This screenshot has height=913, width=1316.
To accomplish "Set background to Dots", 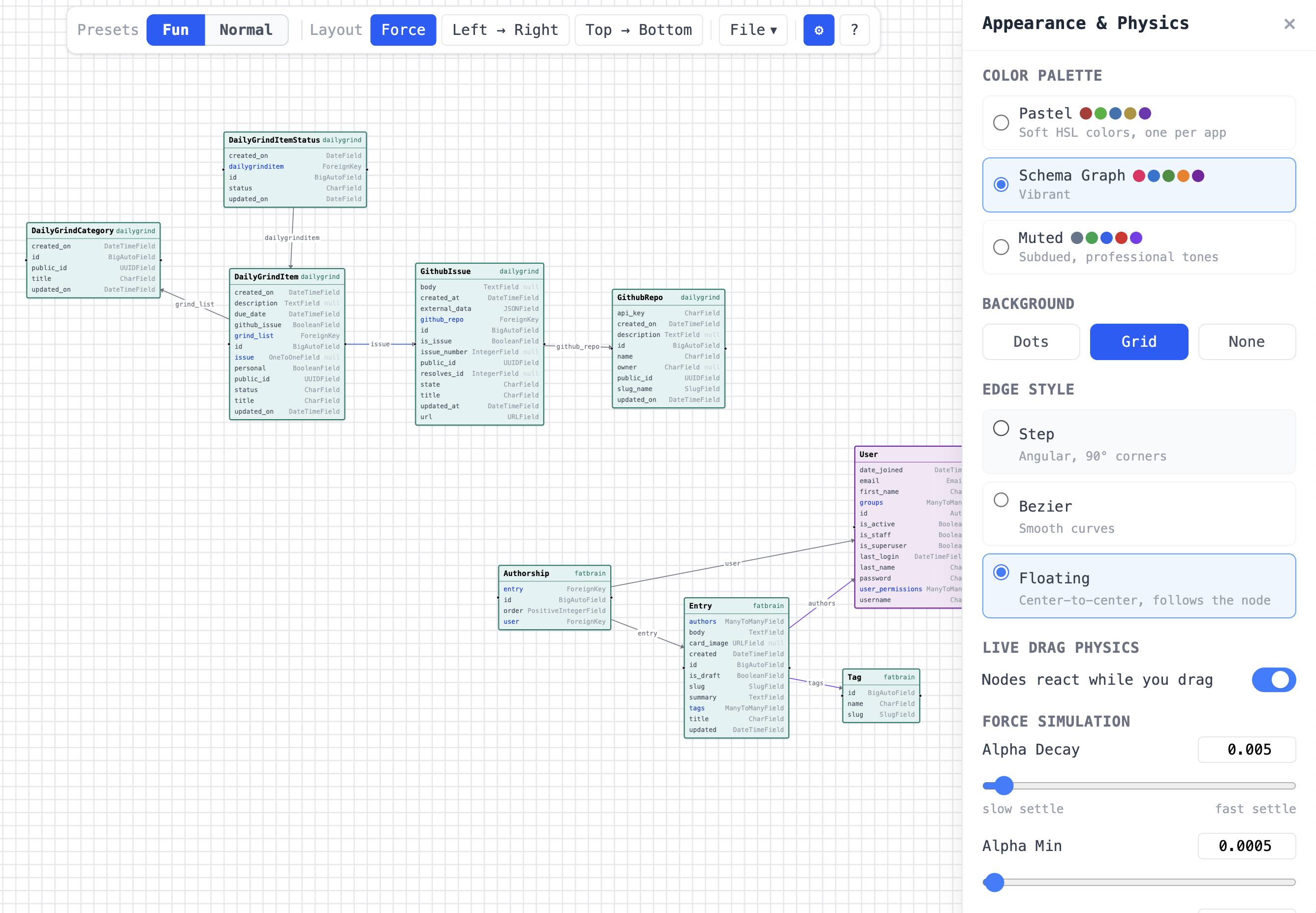I will tap(1031, 341).
